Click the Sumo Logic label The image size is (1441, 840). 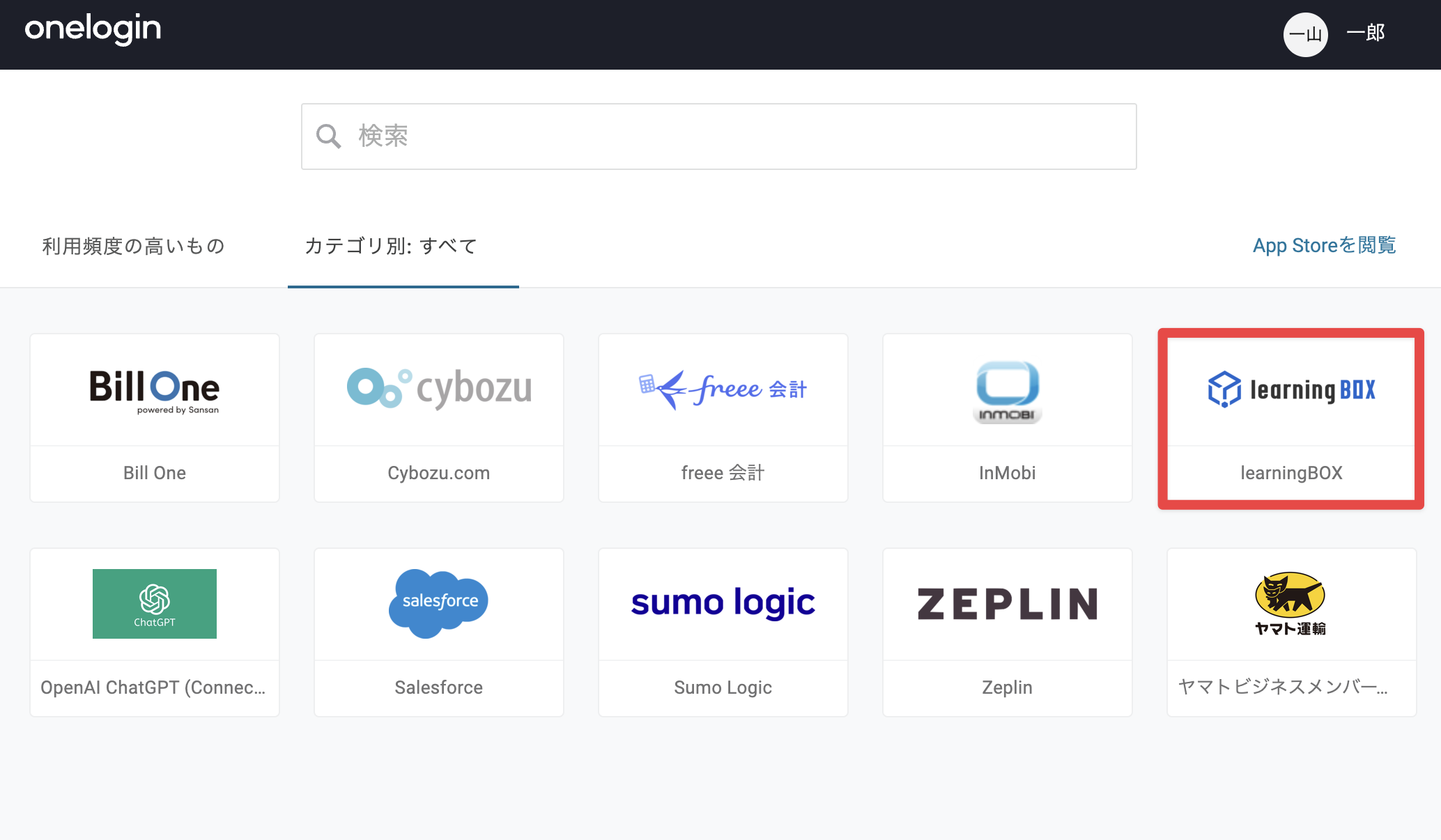click(x=723, y=687)
